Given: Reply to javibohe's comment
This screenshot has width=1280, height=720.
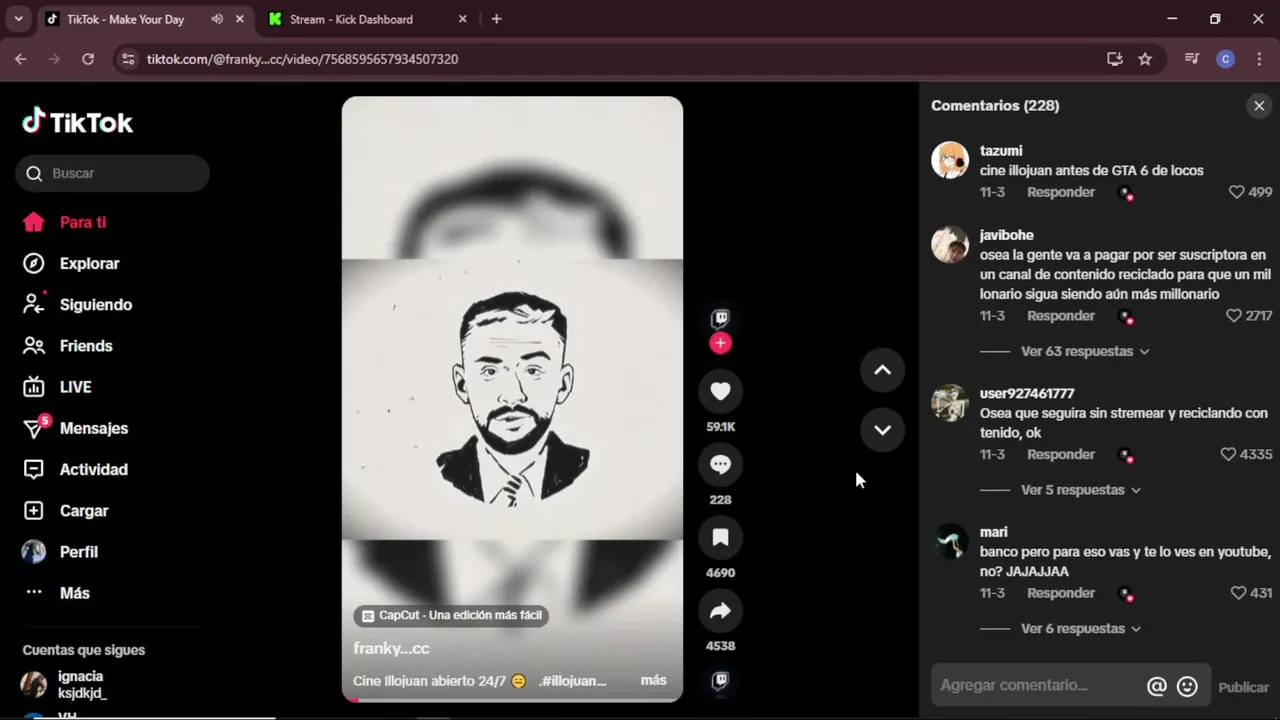Looking at the screenshot, I should pyautogui.click(x=1060, y=316).
